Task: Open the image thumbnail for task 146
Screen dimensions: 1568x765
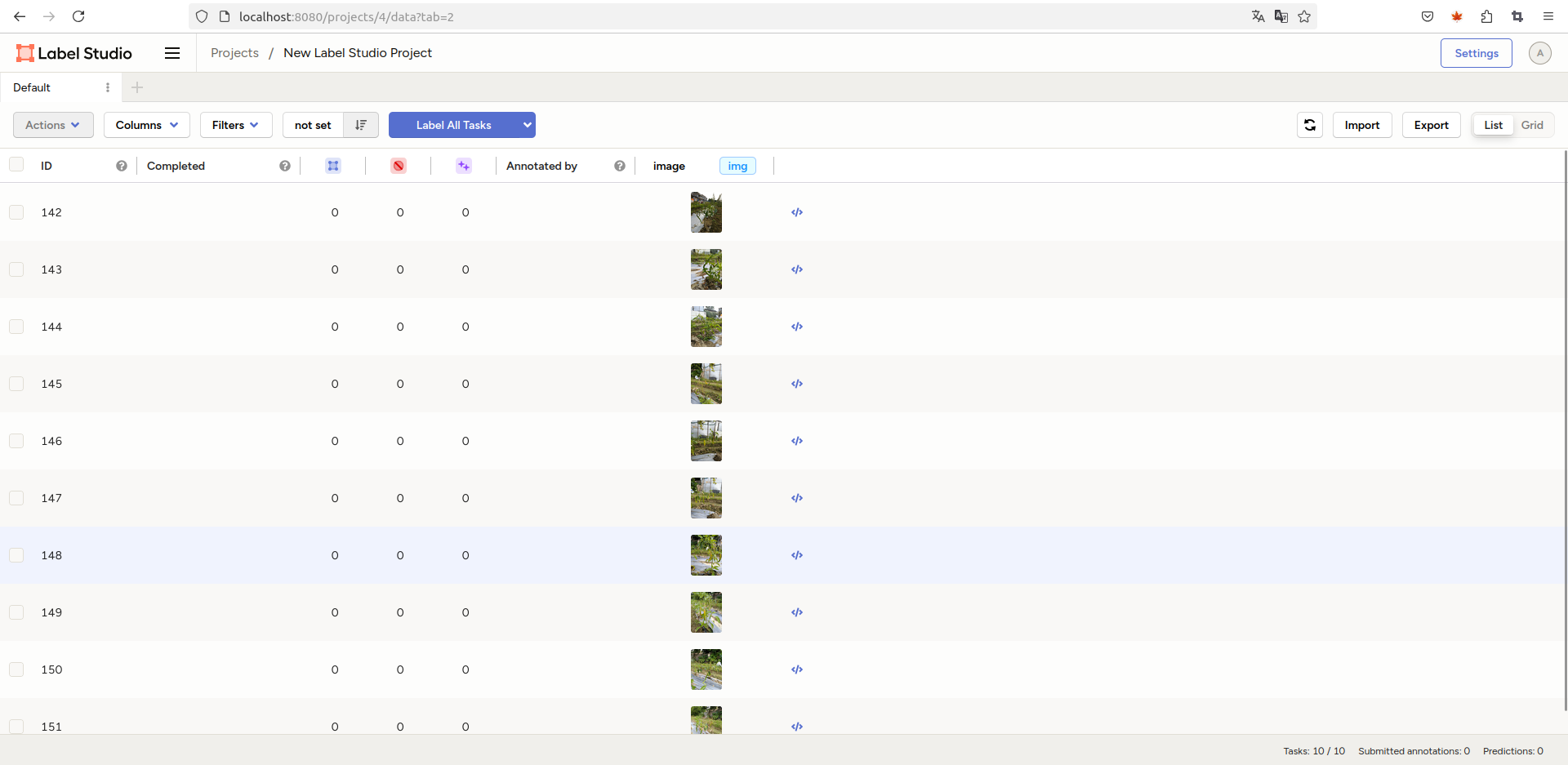Action: point(706,441)
